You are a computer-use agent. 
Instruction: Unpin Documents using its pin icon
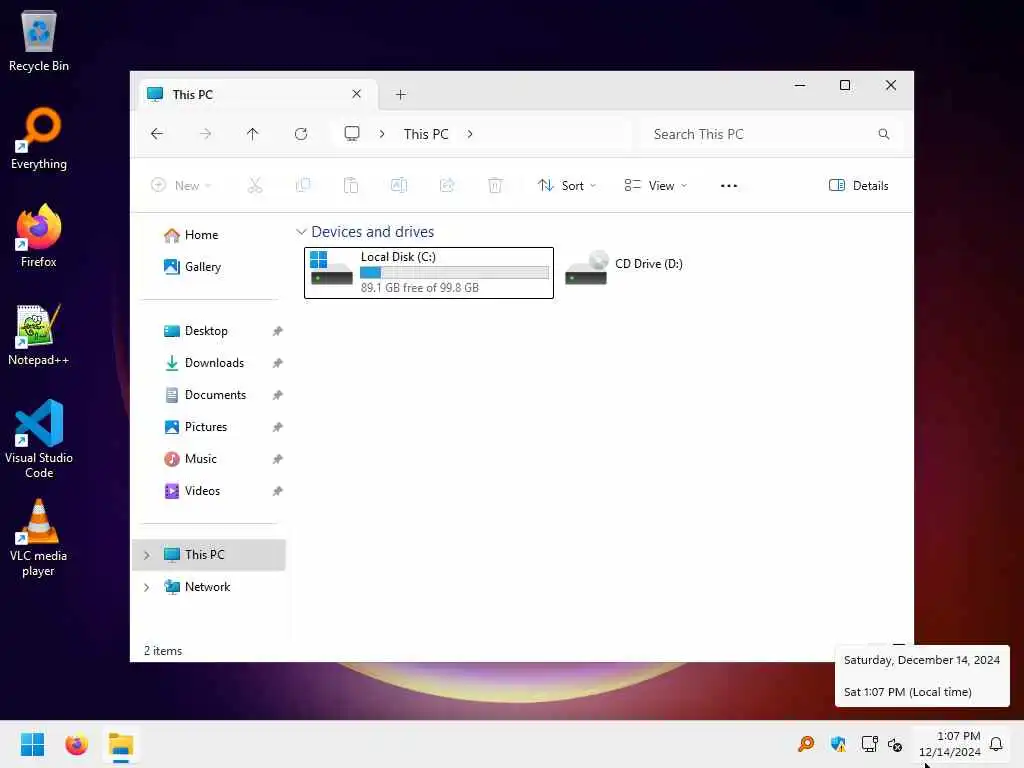click(x=278, y=395)
